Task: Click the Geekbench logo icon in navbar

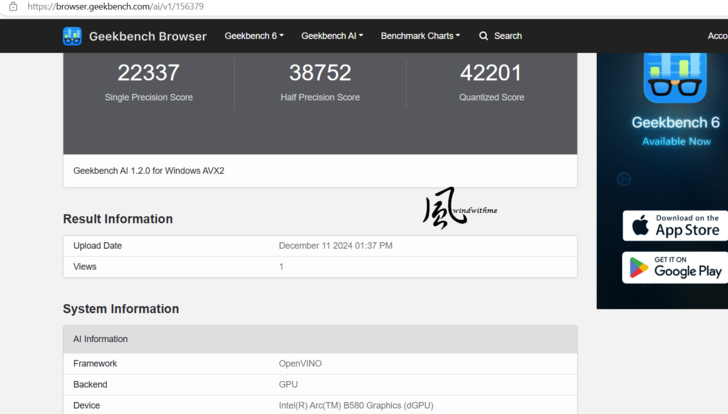Action: click(x=73, y=36)
